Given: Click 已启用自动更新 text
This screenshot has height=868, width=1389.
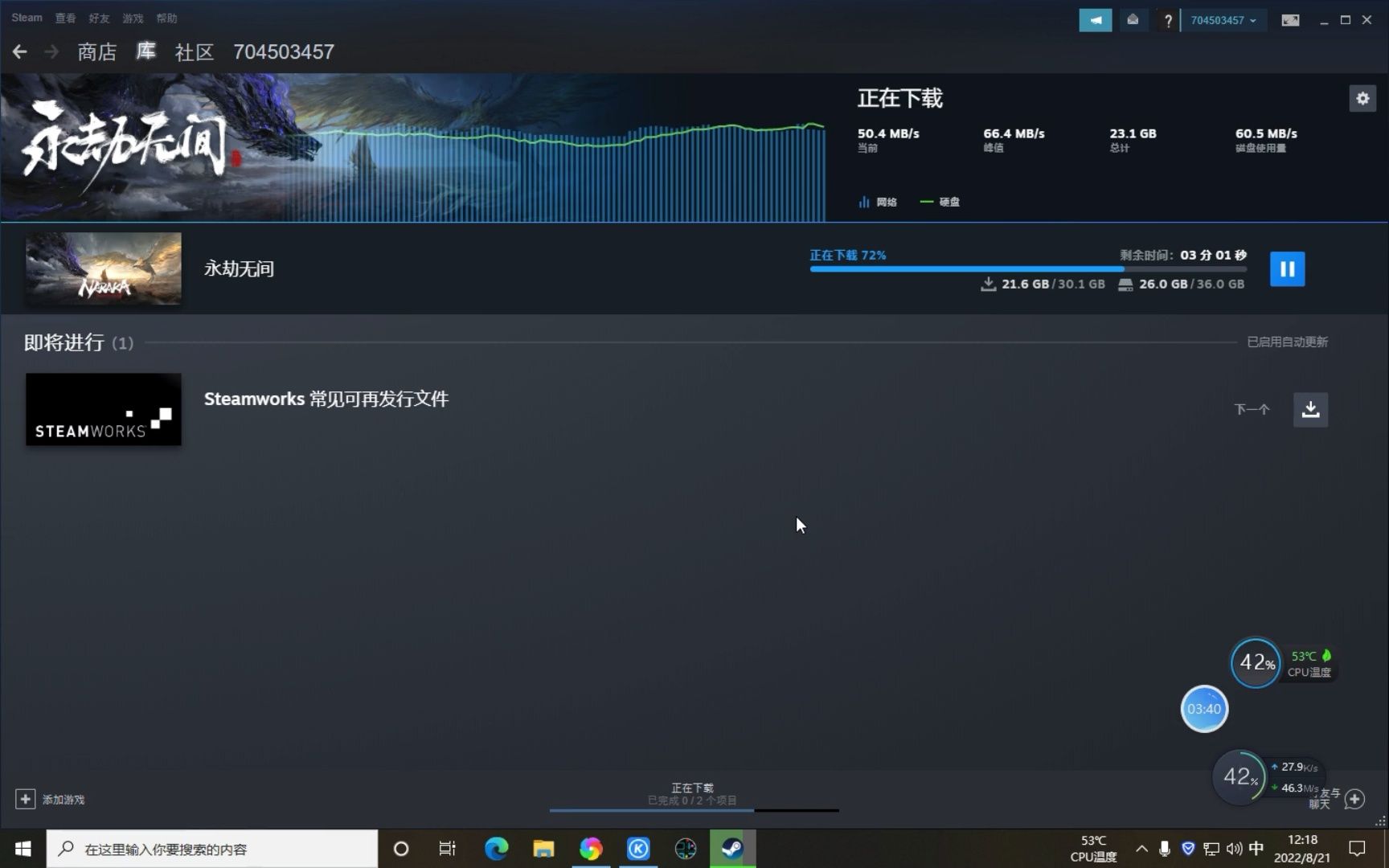Looking at the screenshot, I should (1287, 342).
